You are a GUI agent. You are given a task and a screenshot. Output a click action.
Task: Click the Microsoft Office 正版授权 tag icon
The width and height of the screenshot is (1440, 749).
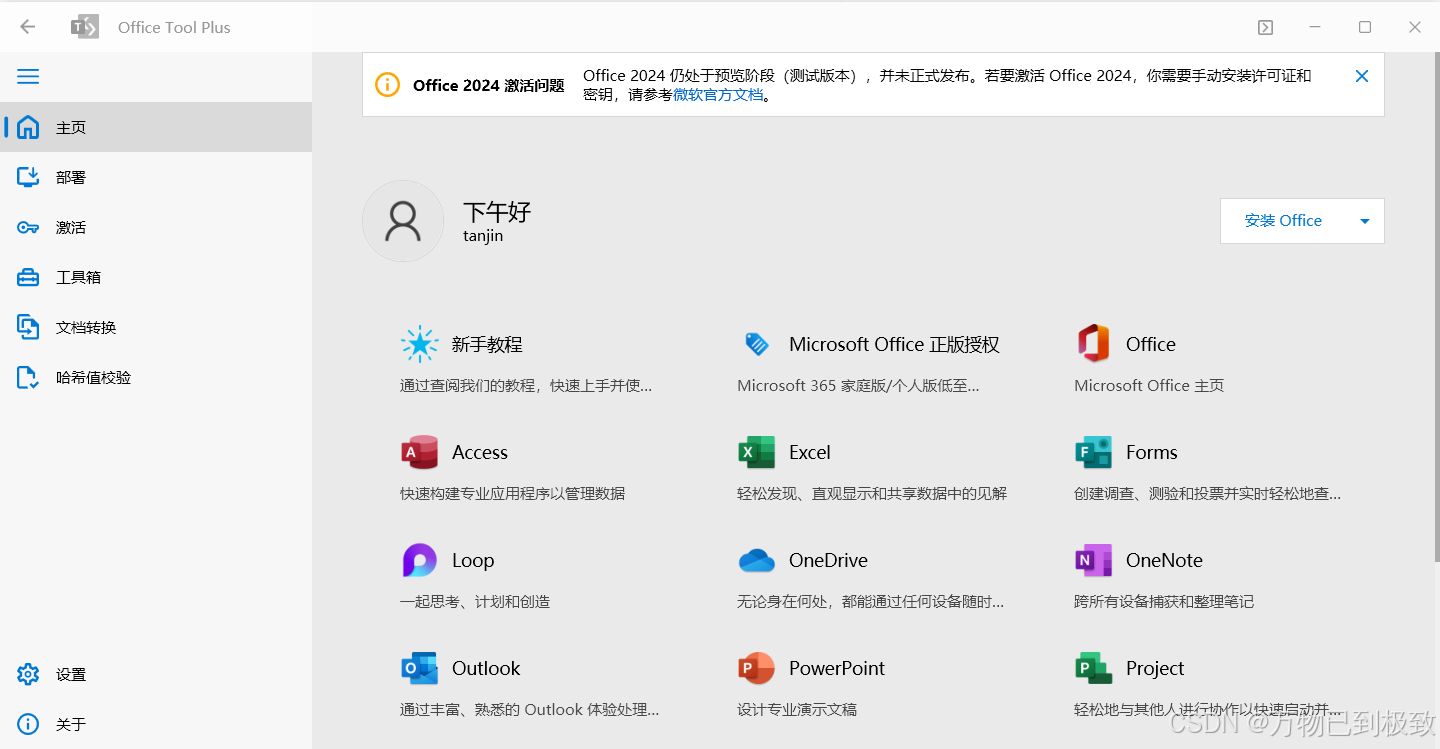click(x=757, y=344)
